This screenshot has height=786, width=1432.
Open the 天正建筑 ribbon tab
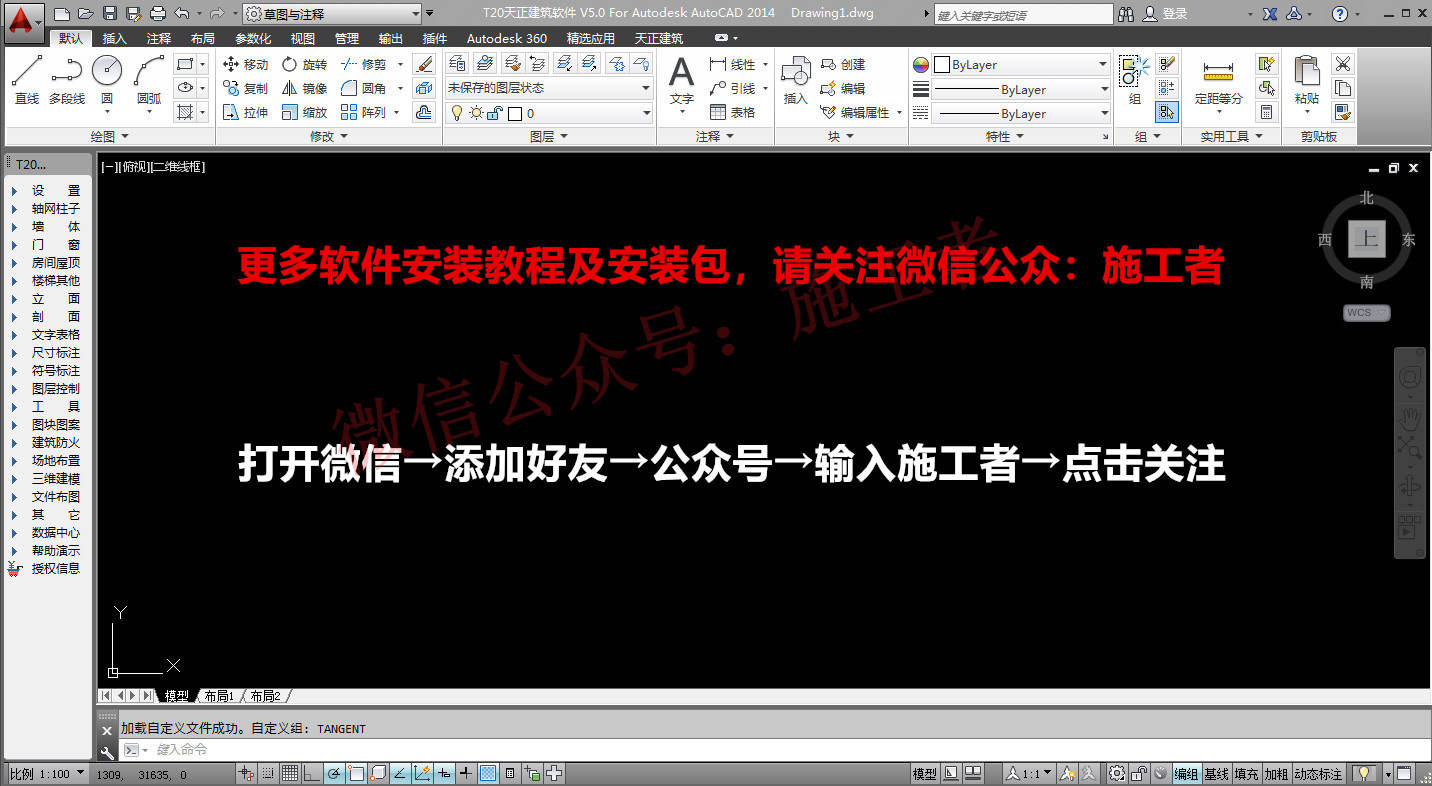(x=659, y=38)
